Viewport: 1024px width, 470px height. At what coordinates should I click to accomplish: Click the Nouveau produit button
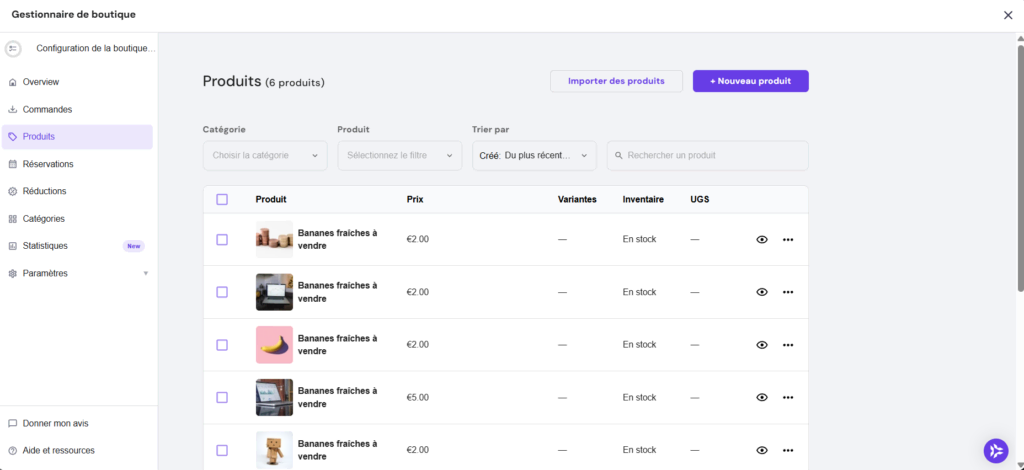click(750, 81)
